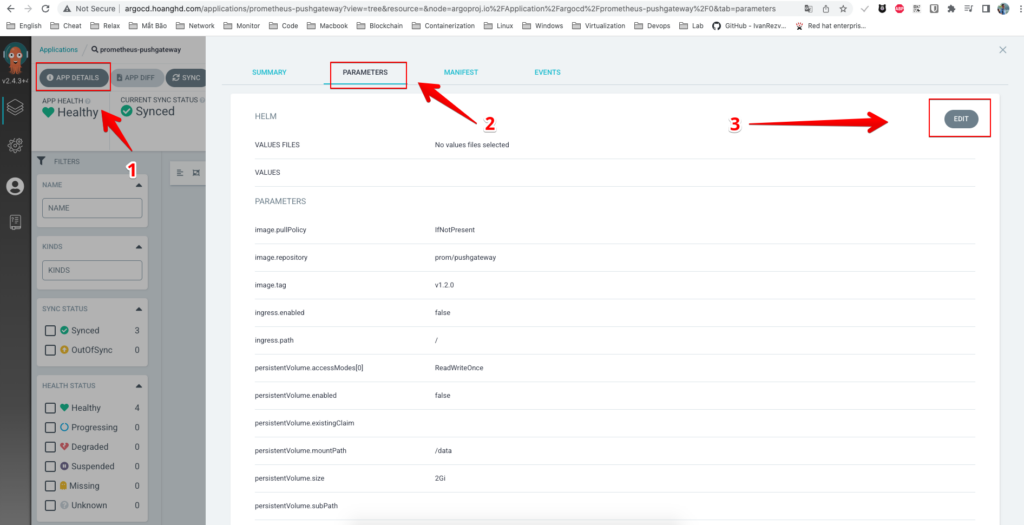The width and height of the screenshot is (1024, 525).
Task: Open the media control playlist icon
Action: (x=968, y=9)
